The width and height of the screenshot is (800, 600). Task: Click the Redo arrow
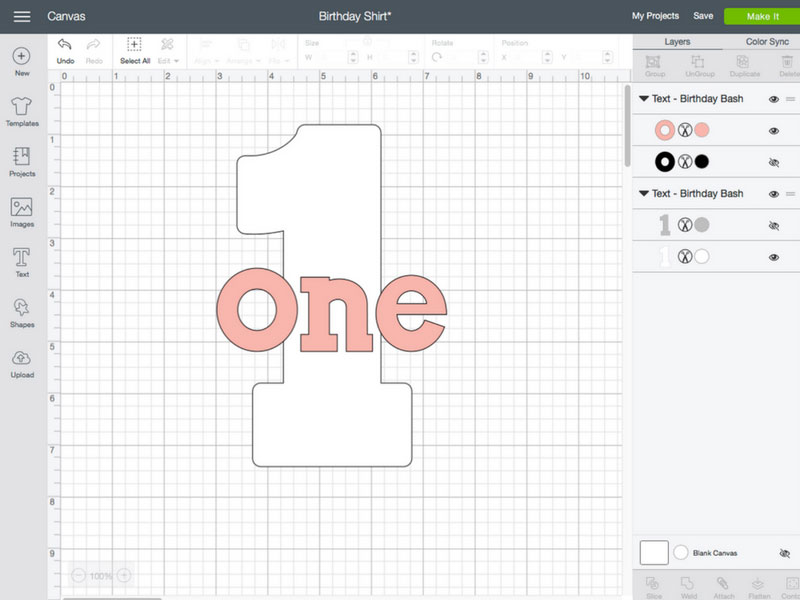[x=94, y=44]
